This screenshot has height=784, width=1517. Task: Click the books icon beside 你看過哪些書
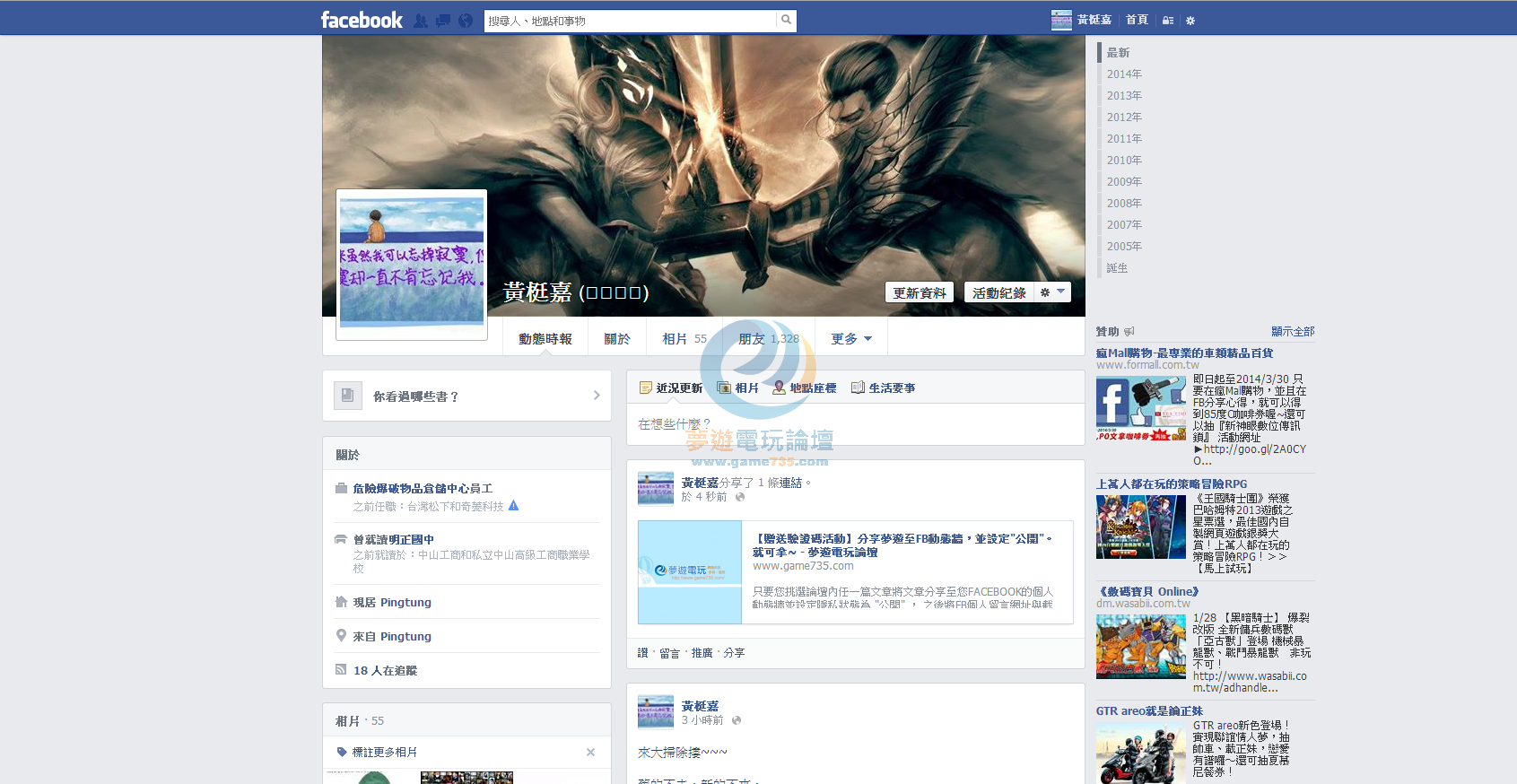point(348,396)
